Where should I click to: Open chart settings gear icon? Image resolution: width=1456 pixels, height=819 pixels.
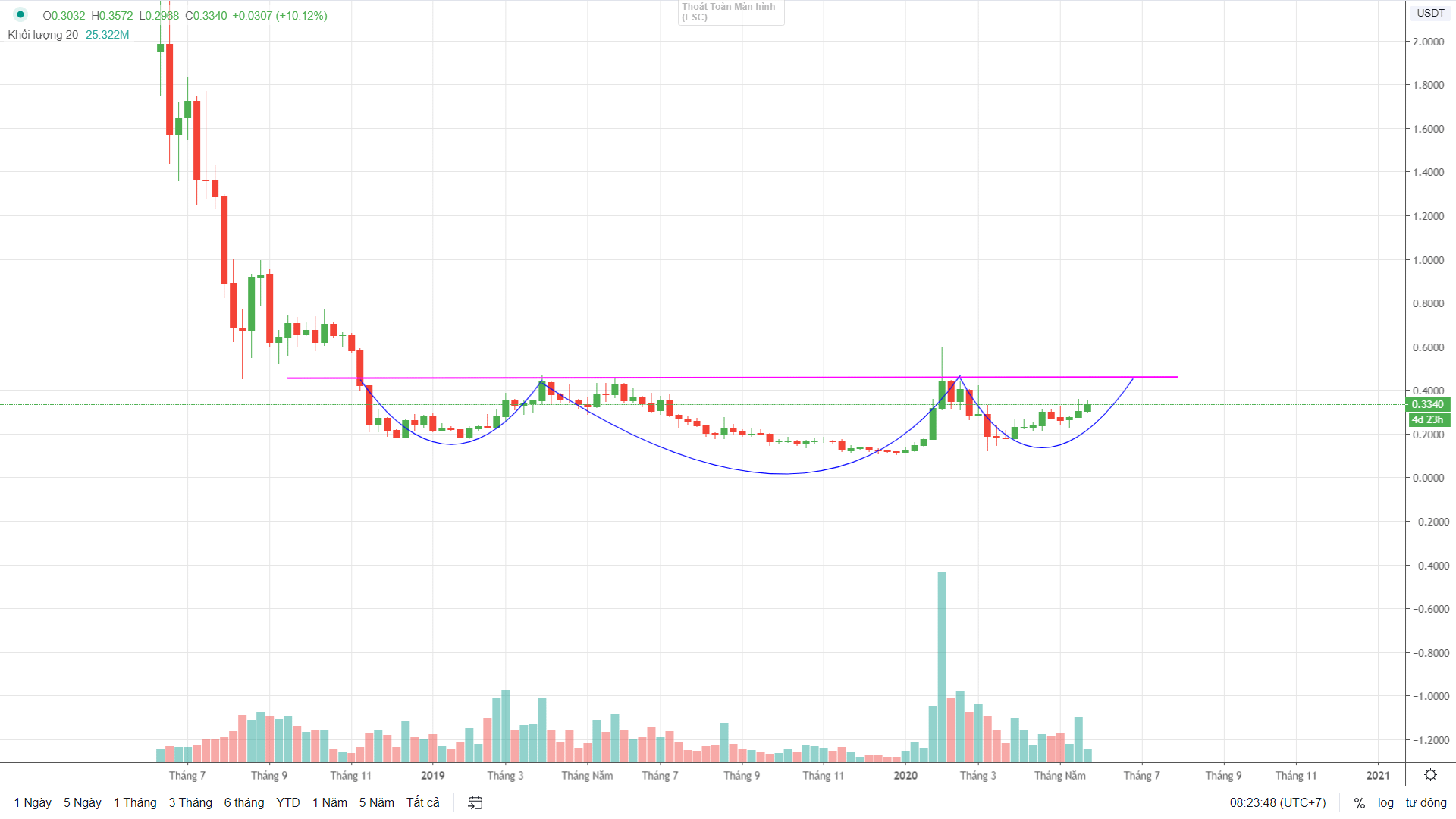(1430, 774)
